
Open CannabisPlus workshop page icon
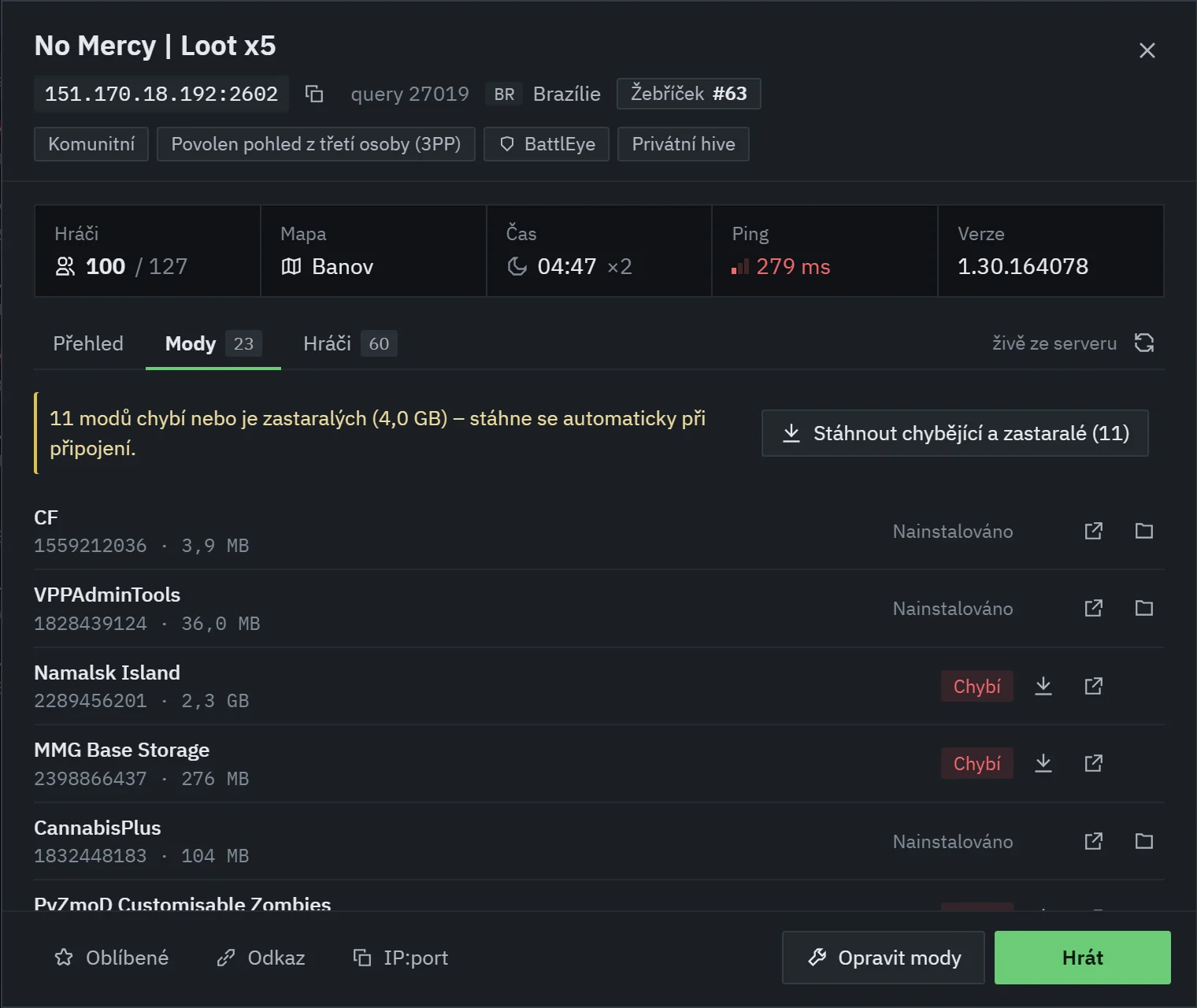[x=1094, y=841]
